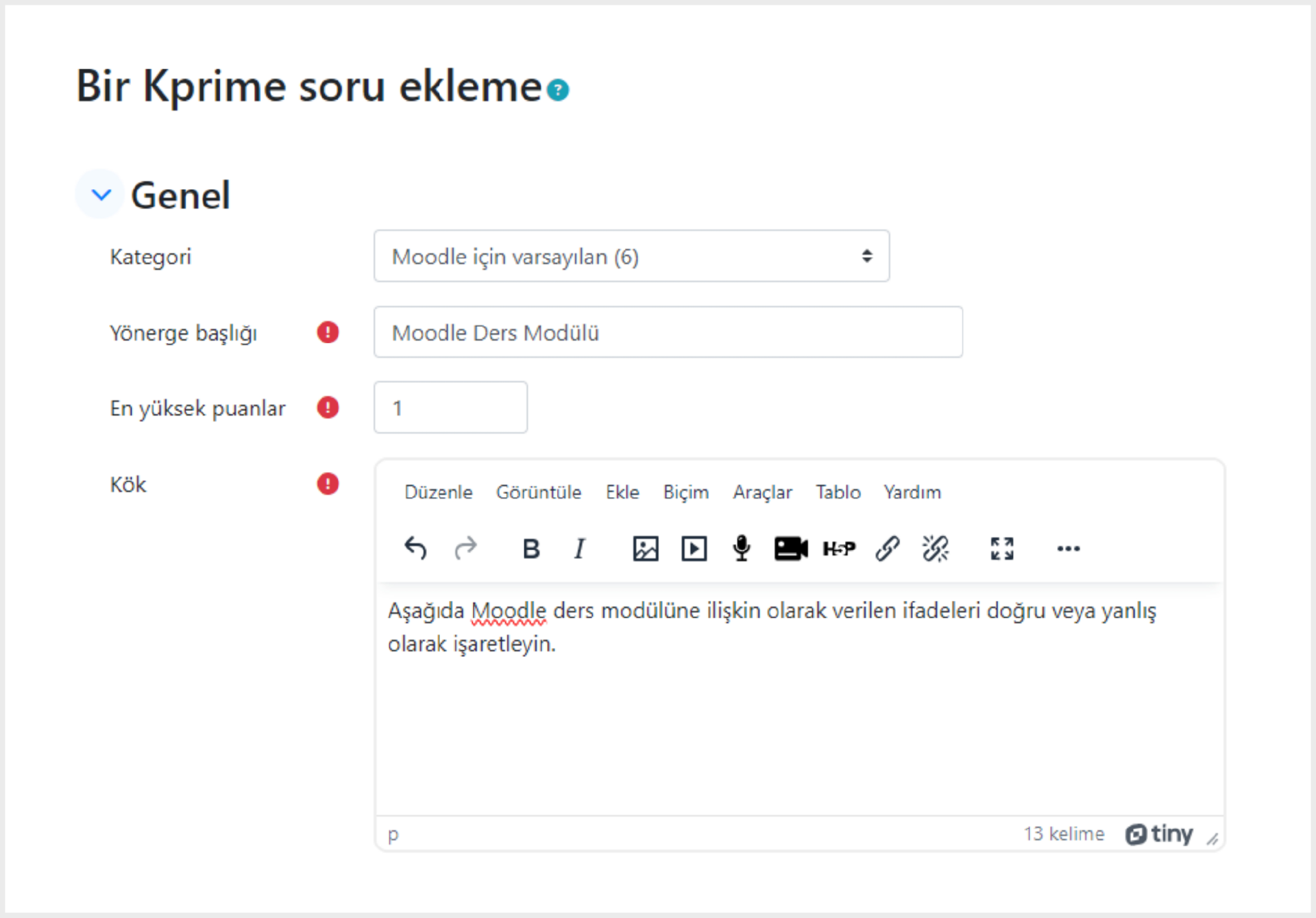Reveal more toolbar items via ellipsis
The height and width of the screenshot is (918, 1316).
click(1069, 548)
